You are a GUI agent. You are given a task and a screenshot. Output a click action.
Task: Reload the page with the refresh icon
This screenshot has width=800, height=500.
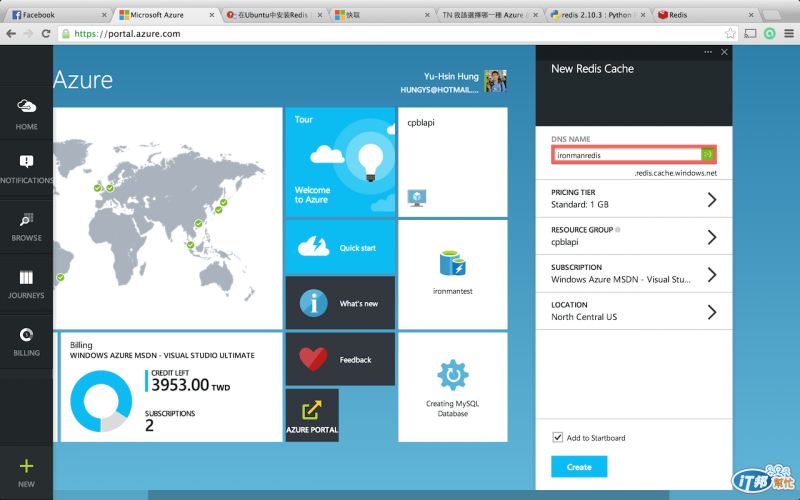46,34
